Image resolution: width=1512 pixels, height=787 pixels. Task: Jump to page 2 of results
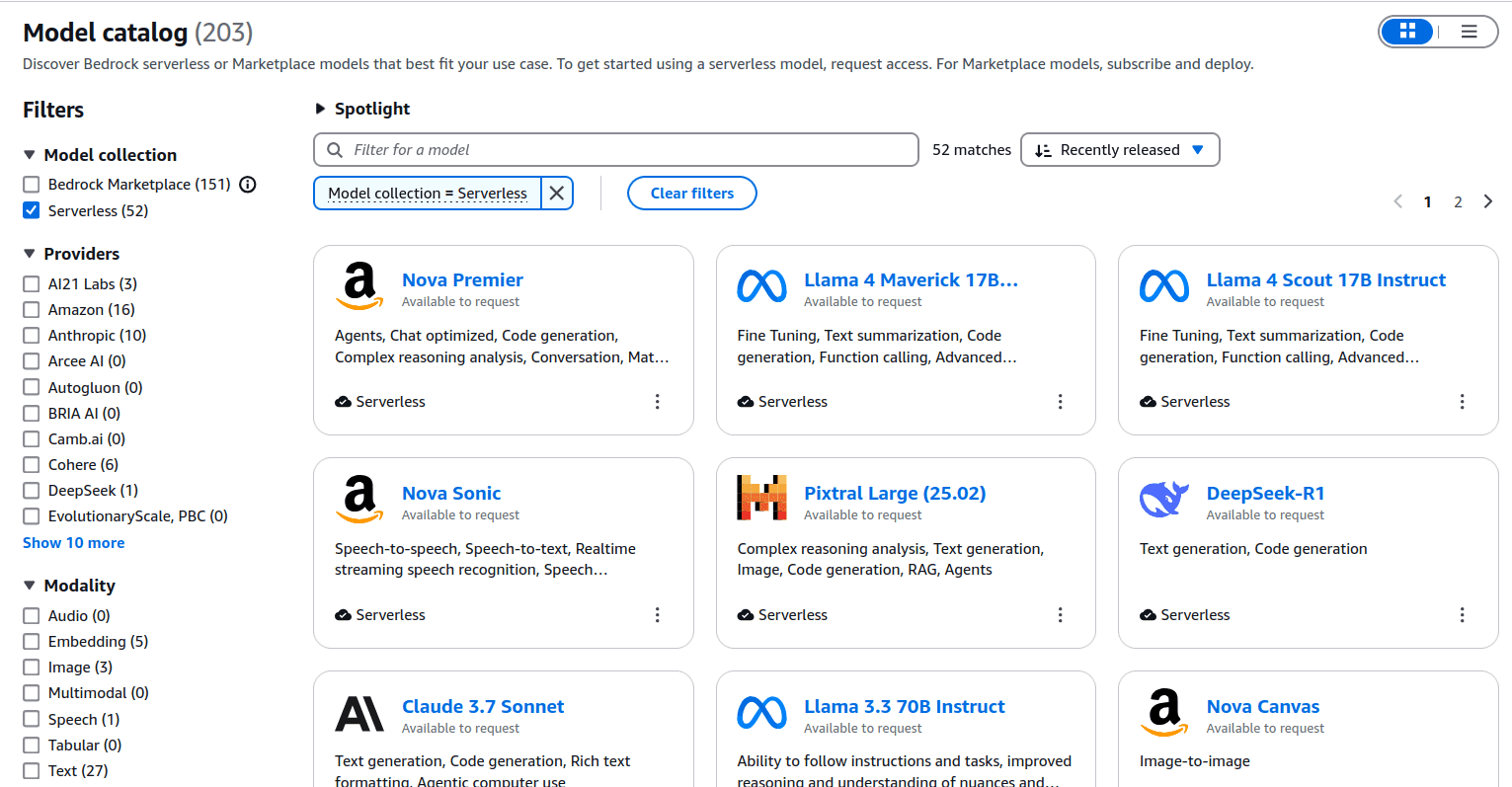tap(1458, 201)
